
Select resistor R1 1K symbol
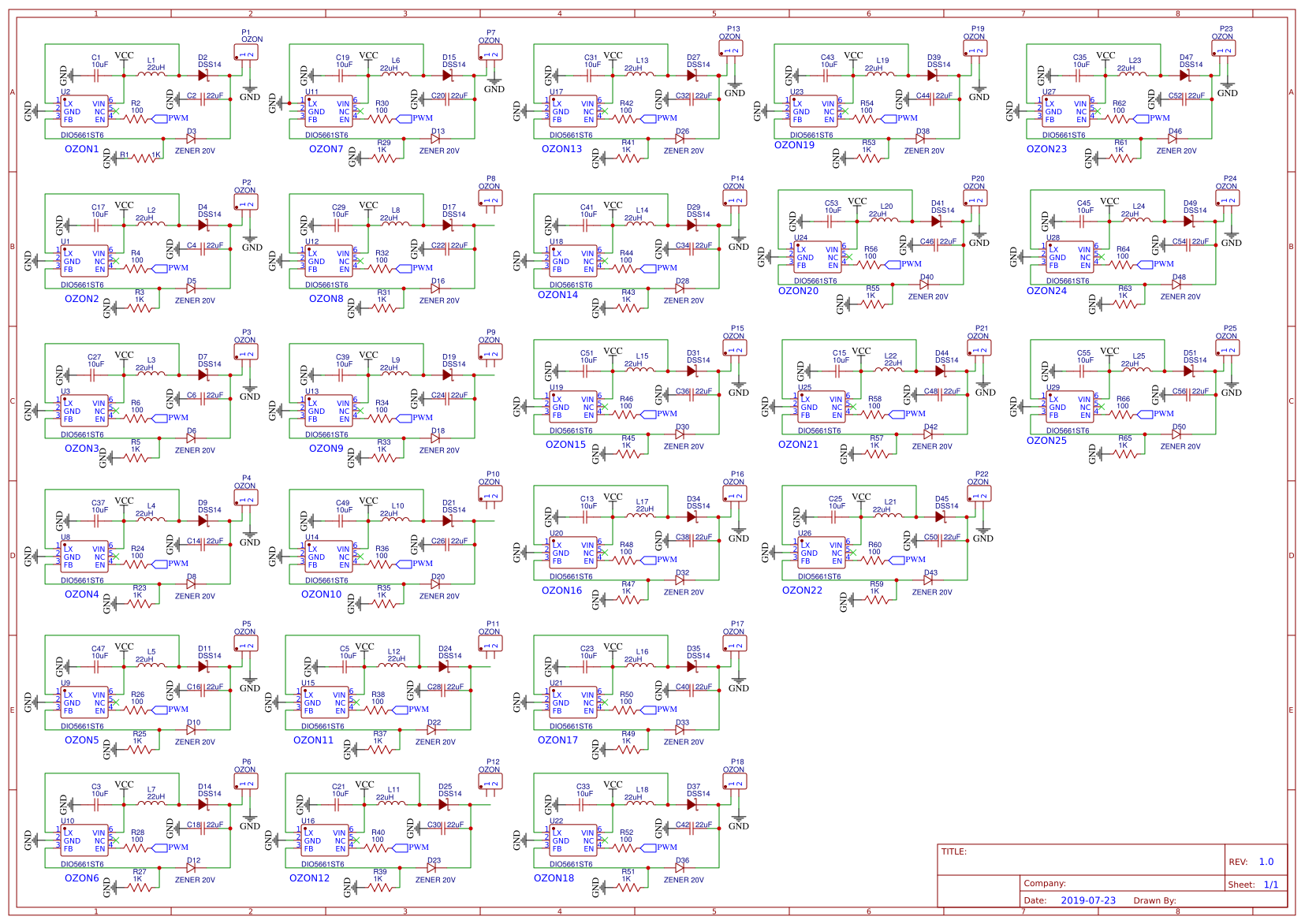(145, 158)
